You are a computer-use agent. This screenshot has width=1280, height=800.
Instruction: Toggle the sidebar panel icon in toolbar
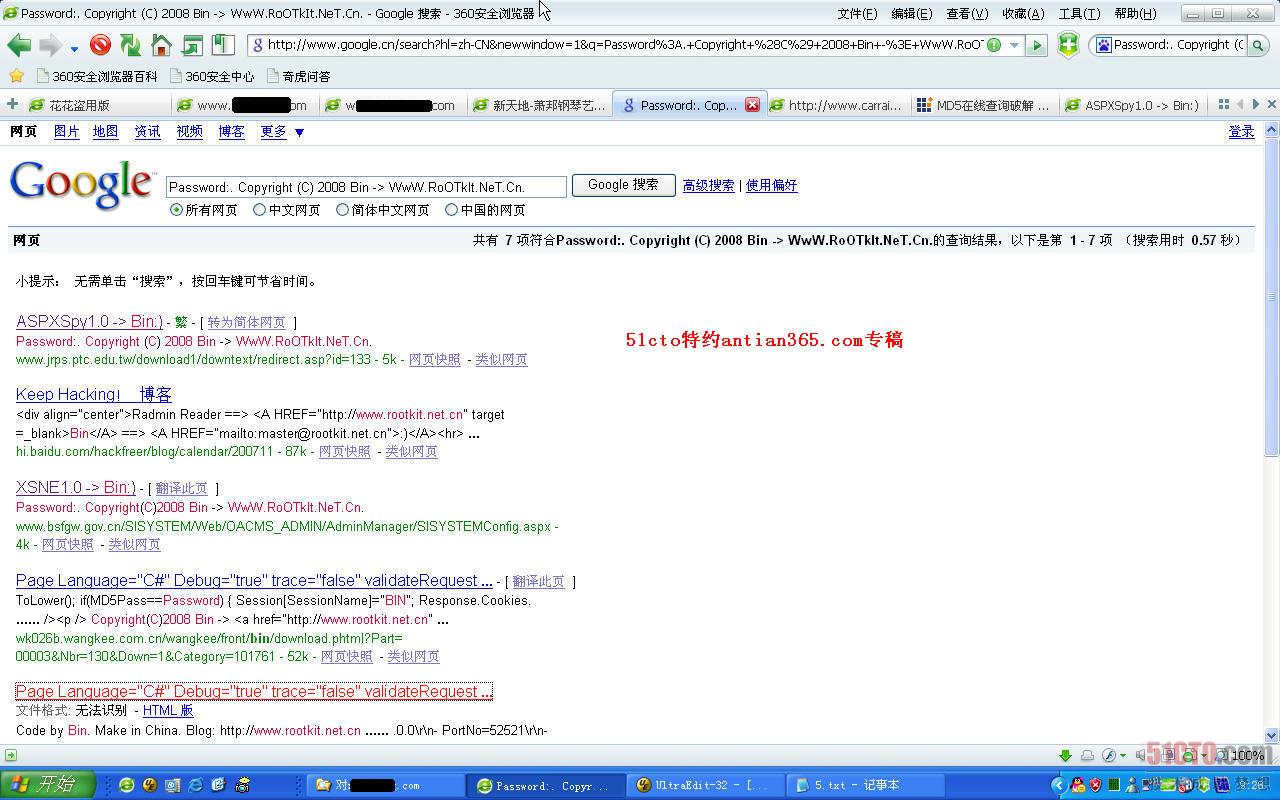point(222,45)
